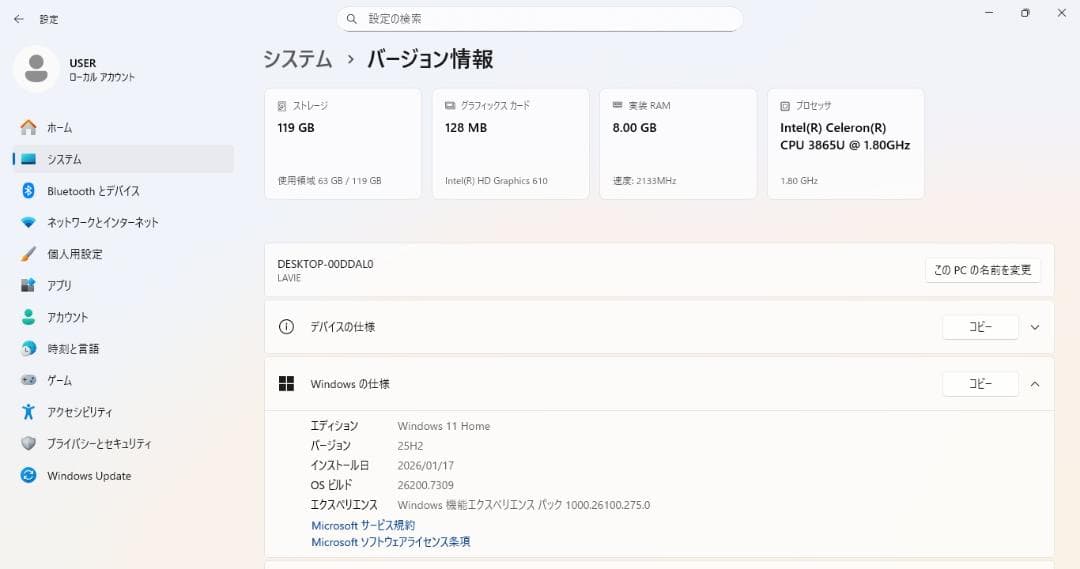
Task: Click the LAVIE model label
Action: tap(289, 278)
